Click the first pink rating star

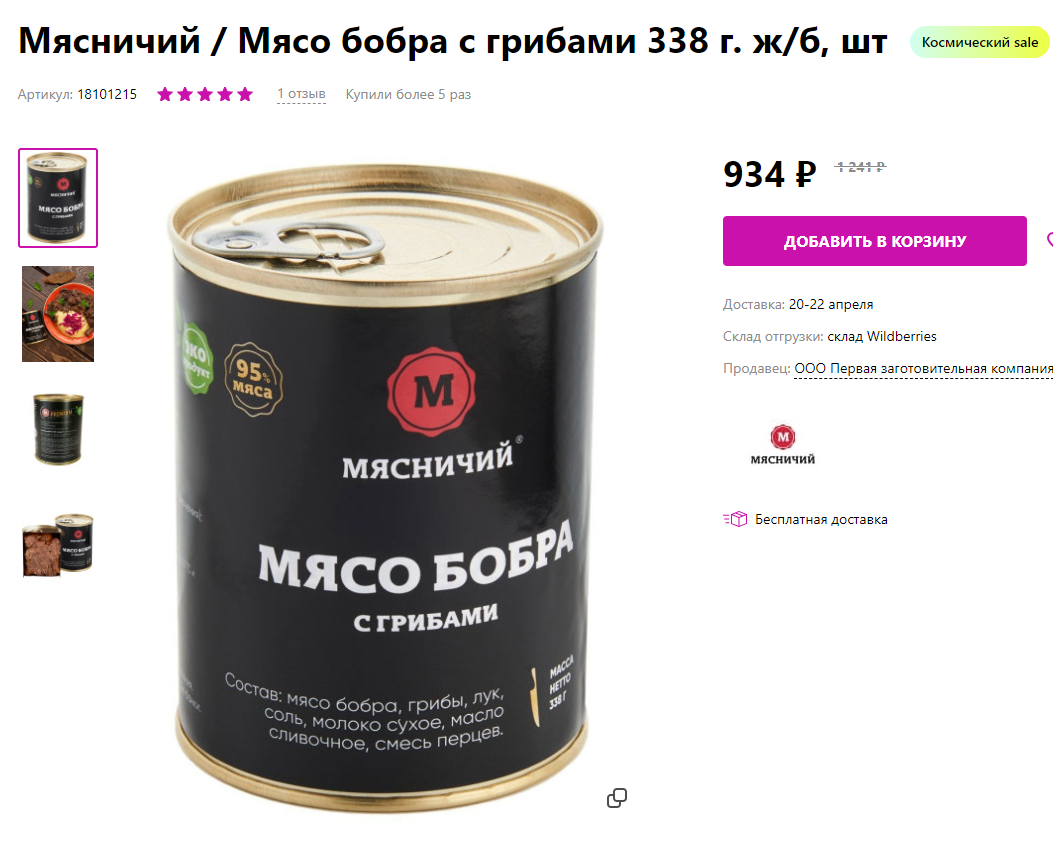[165, 95]
